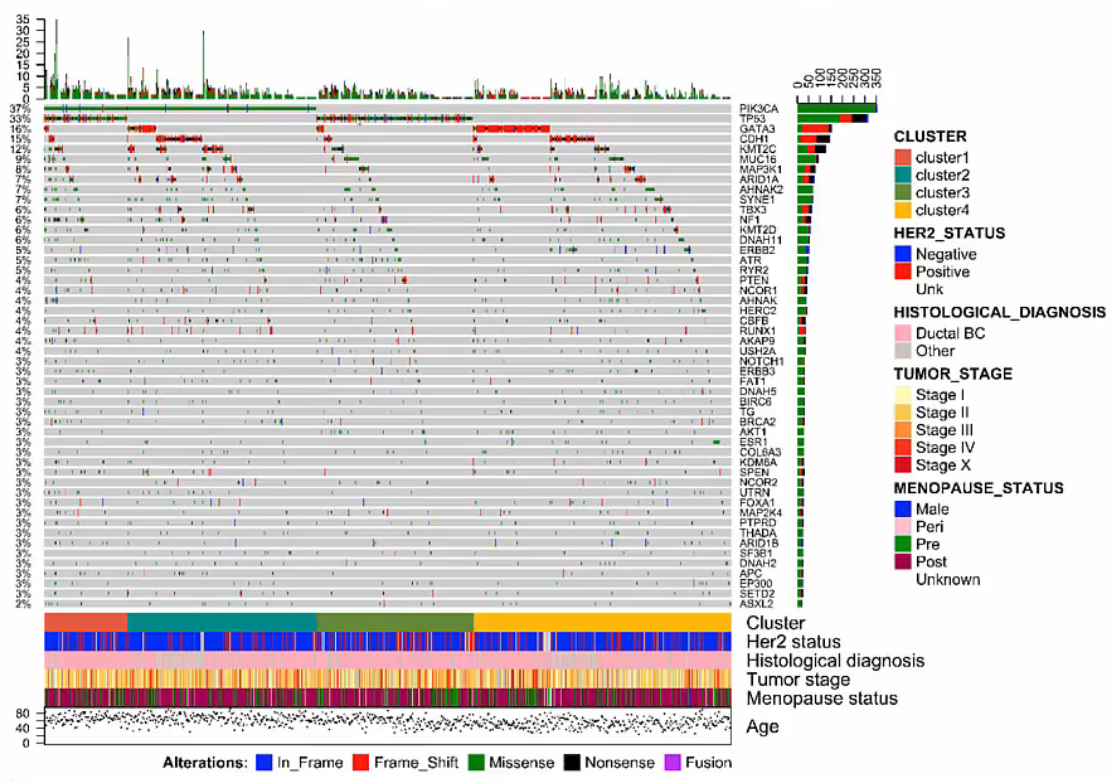
Task: Click the cluster2 teal legend swatch
Action: click(x=902, y=175)
